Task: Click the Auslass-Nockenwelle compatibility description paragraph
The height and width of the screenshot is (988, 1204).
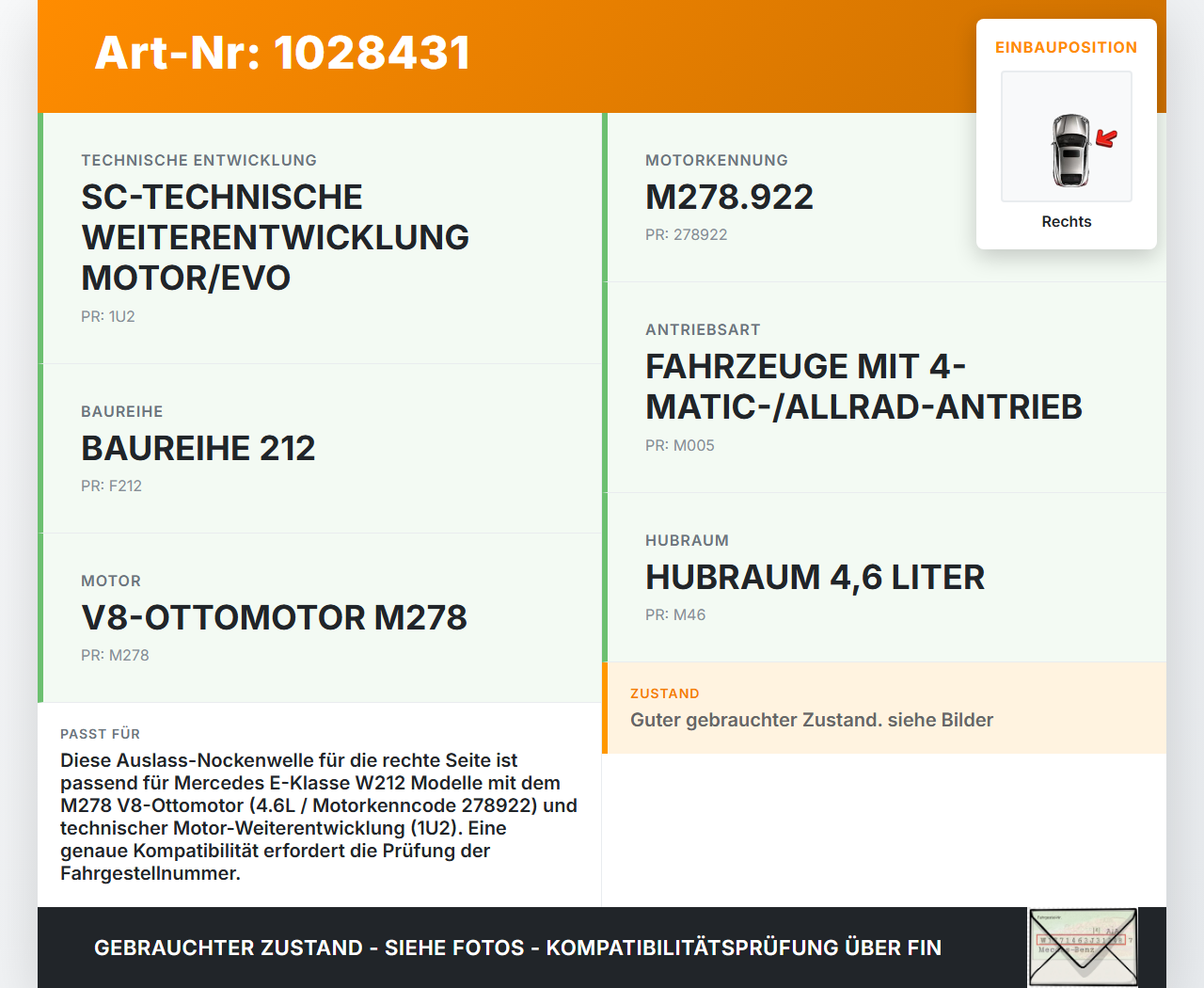Action: pyautogui.click(x=319, y=817)
